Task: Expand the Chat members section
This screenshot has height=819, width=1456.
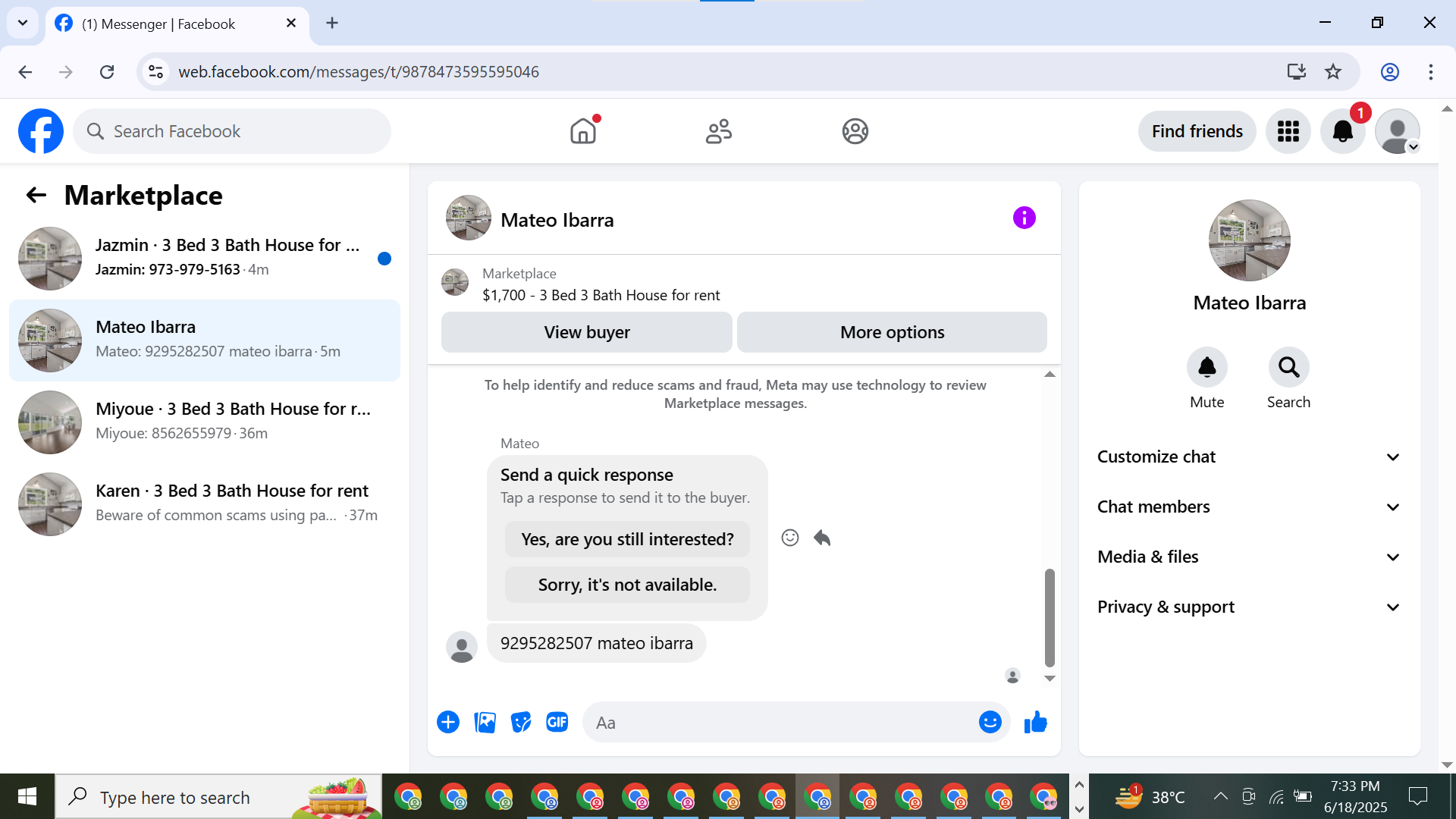Action: click(1249, 507)
